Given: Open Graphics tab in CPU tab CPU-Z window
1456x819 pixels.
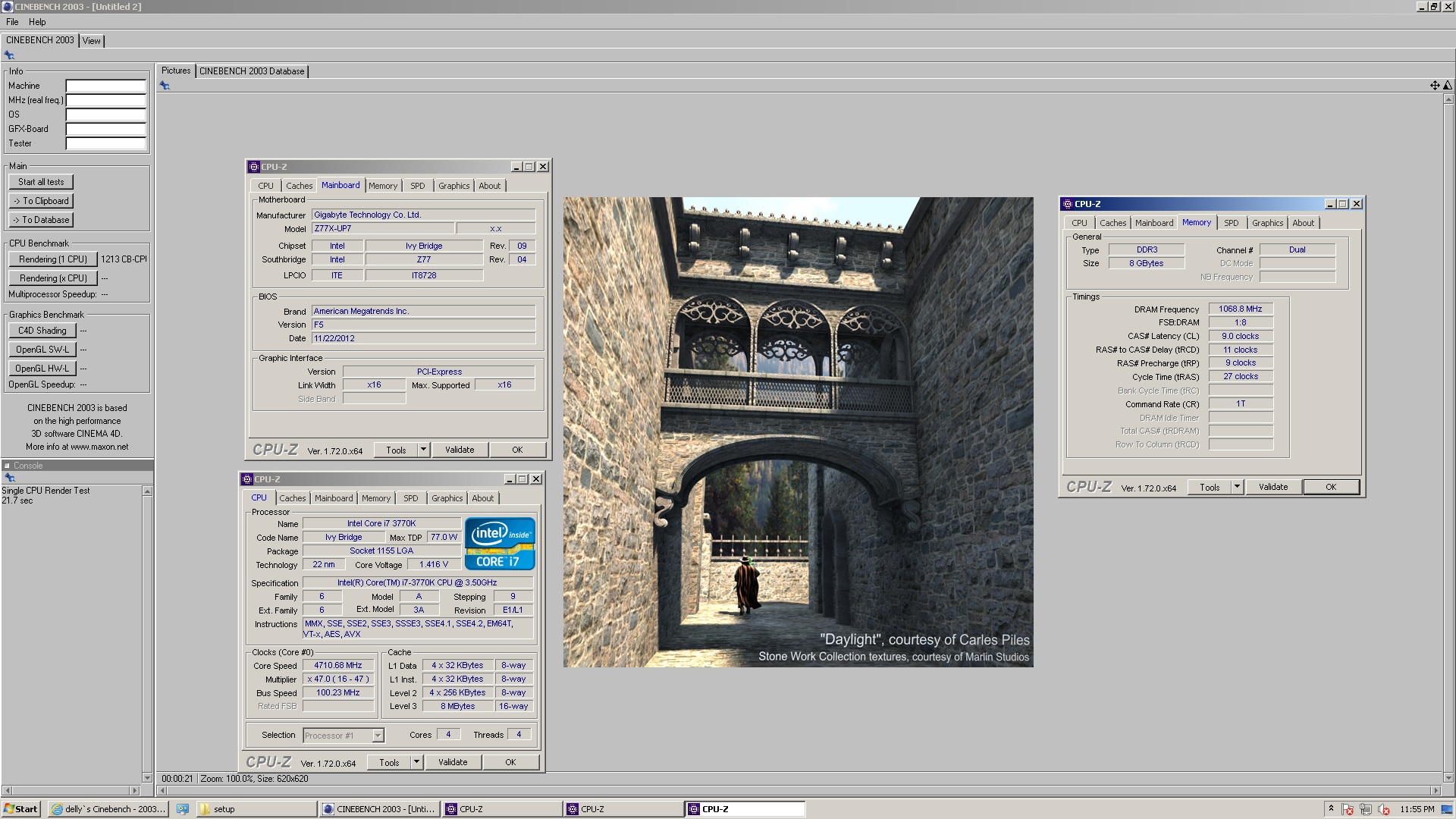Looking at the screenshot, I should pyautogui.click(x=447, y=498).
